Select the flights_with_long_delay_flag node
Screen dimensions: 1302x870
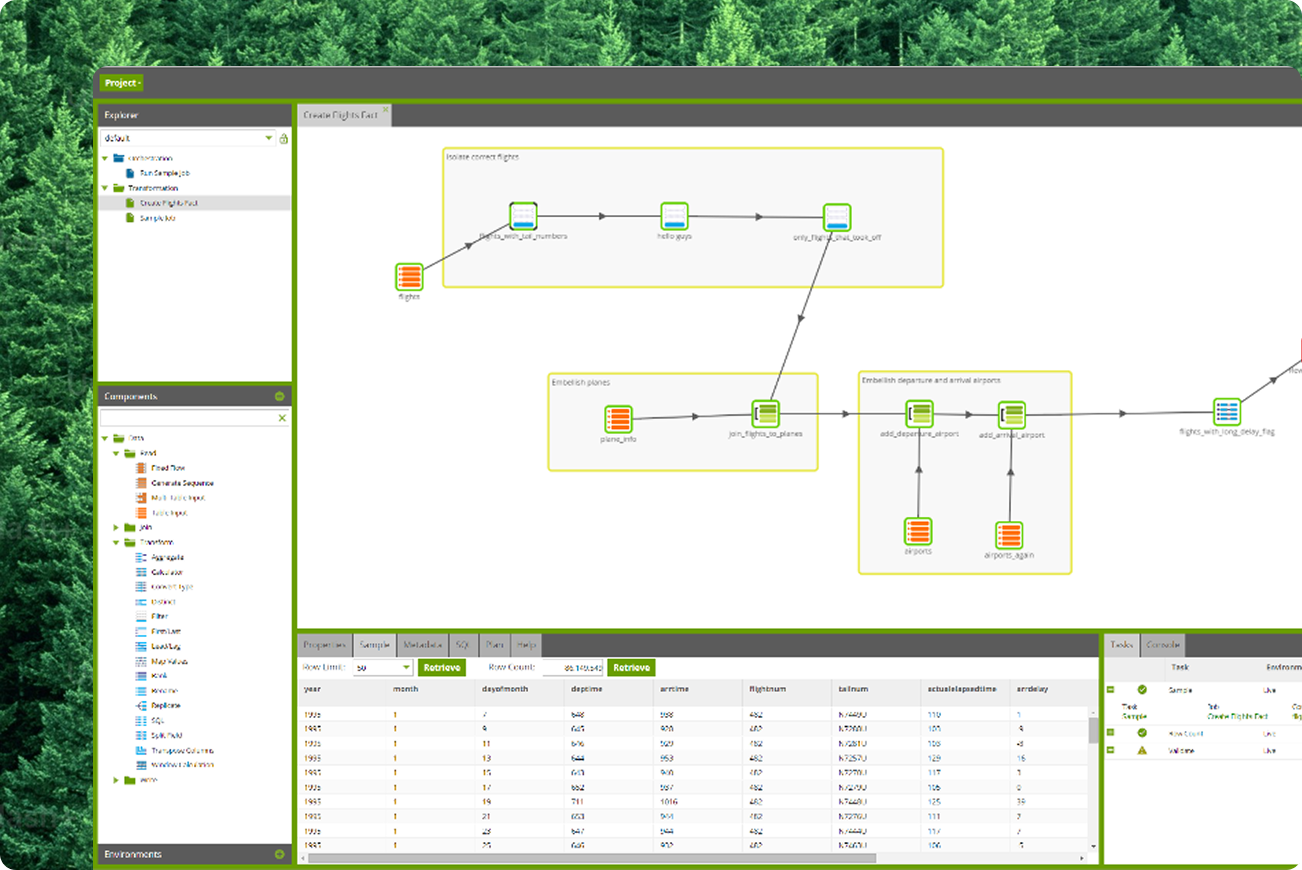(1227, 411)
